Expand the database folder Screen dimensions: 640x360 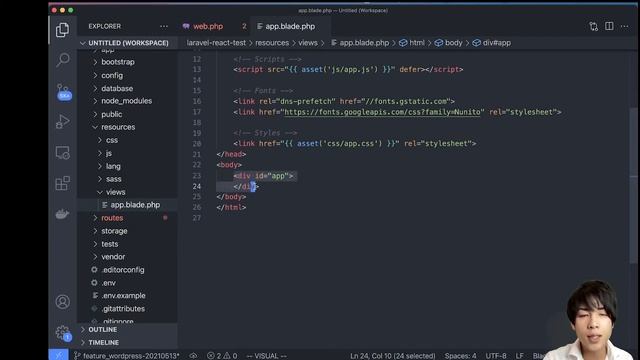117,89
